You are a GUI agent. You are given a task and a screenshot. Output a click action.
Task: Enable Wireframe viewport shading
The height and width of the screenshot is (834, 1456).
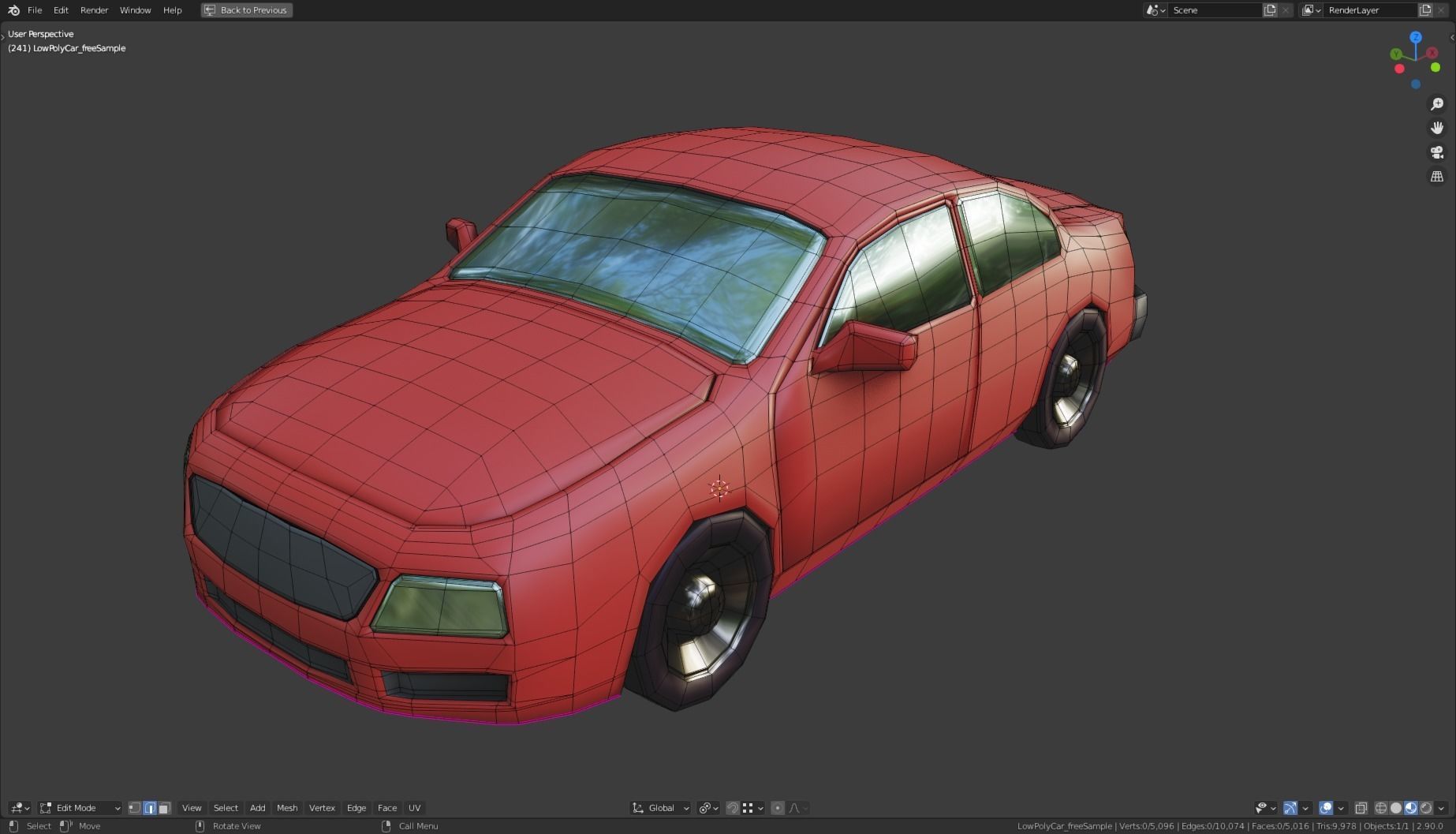click(1381, 807)
